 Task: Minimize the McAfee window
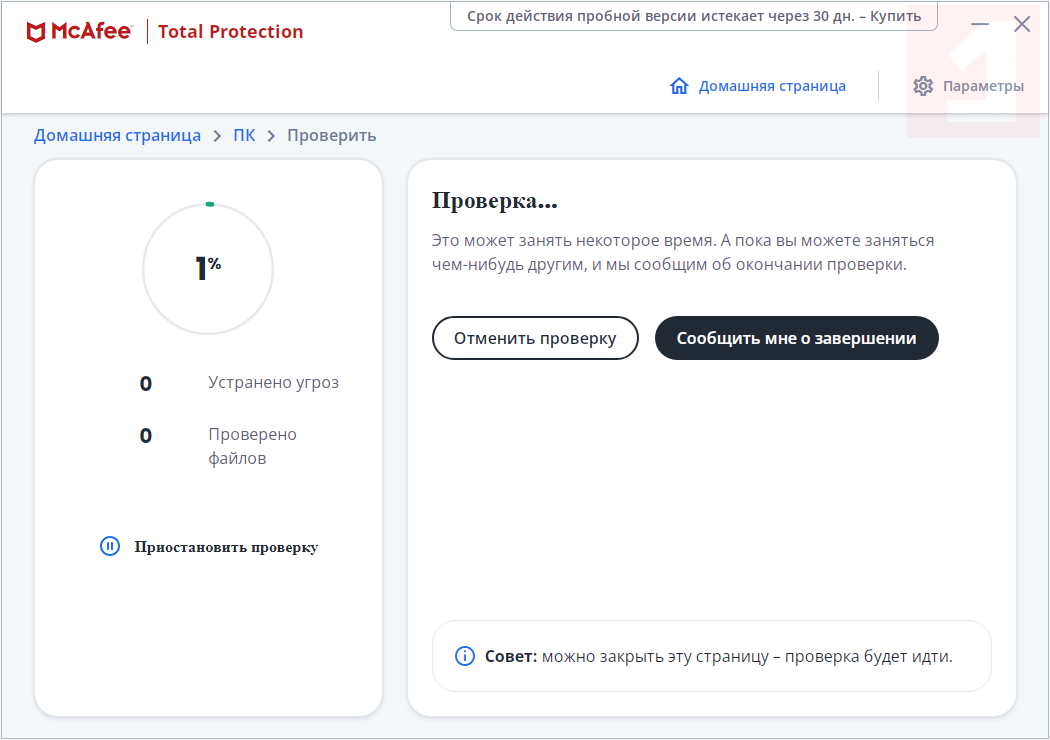coord(980,24)
